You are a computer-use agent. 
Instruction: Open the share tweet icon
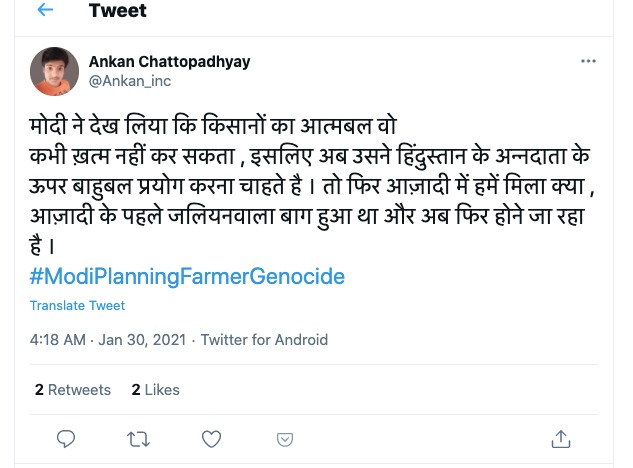[x=561, y=438]
